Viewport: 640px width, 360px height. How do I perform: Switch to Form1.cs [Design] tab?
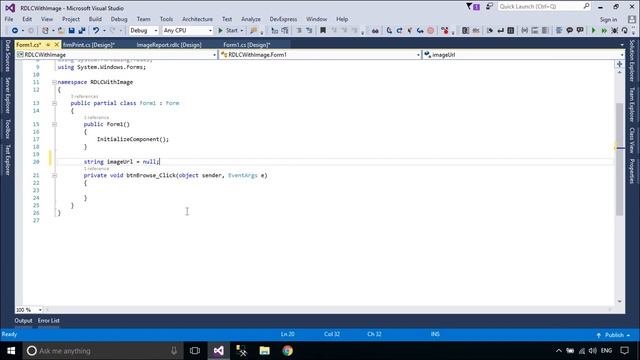[247, 45]
